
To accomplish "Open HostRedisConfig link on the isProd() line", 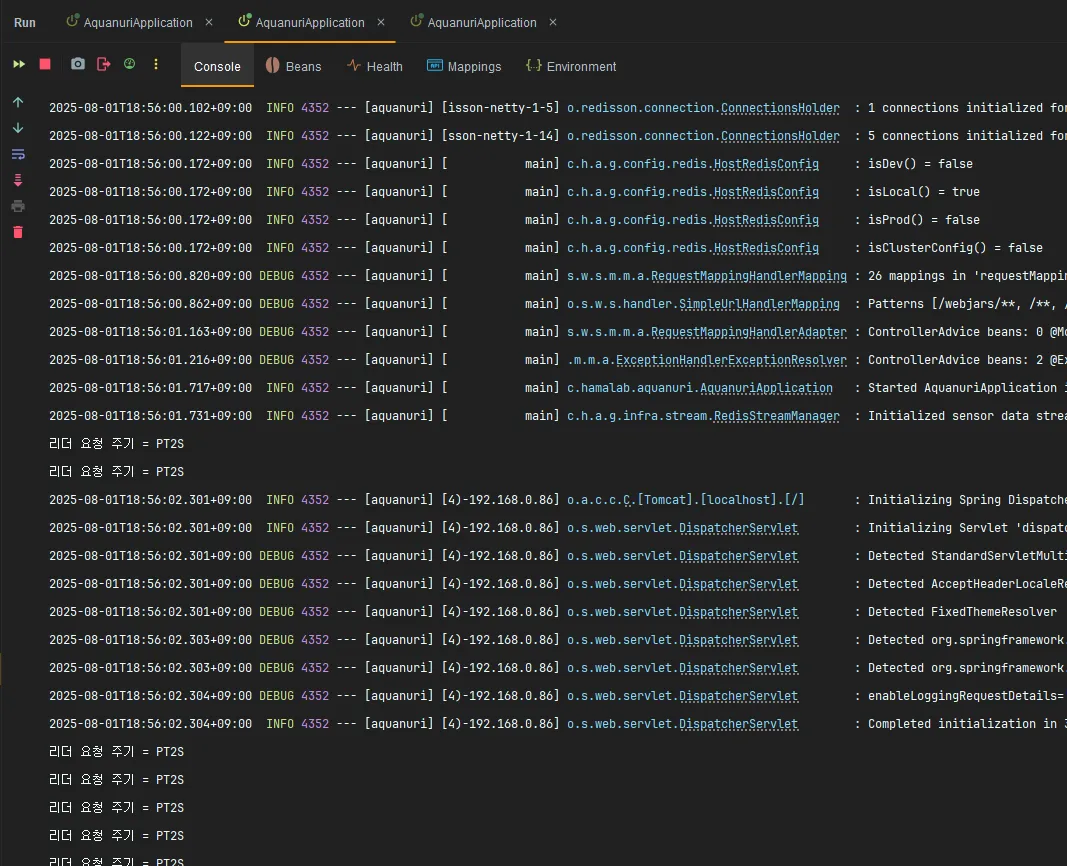I will pos(766,220).
